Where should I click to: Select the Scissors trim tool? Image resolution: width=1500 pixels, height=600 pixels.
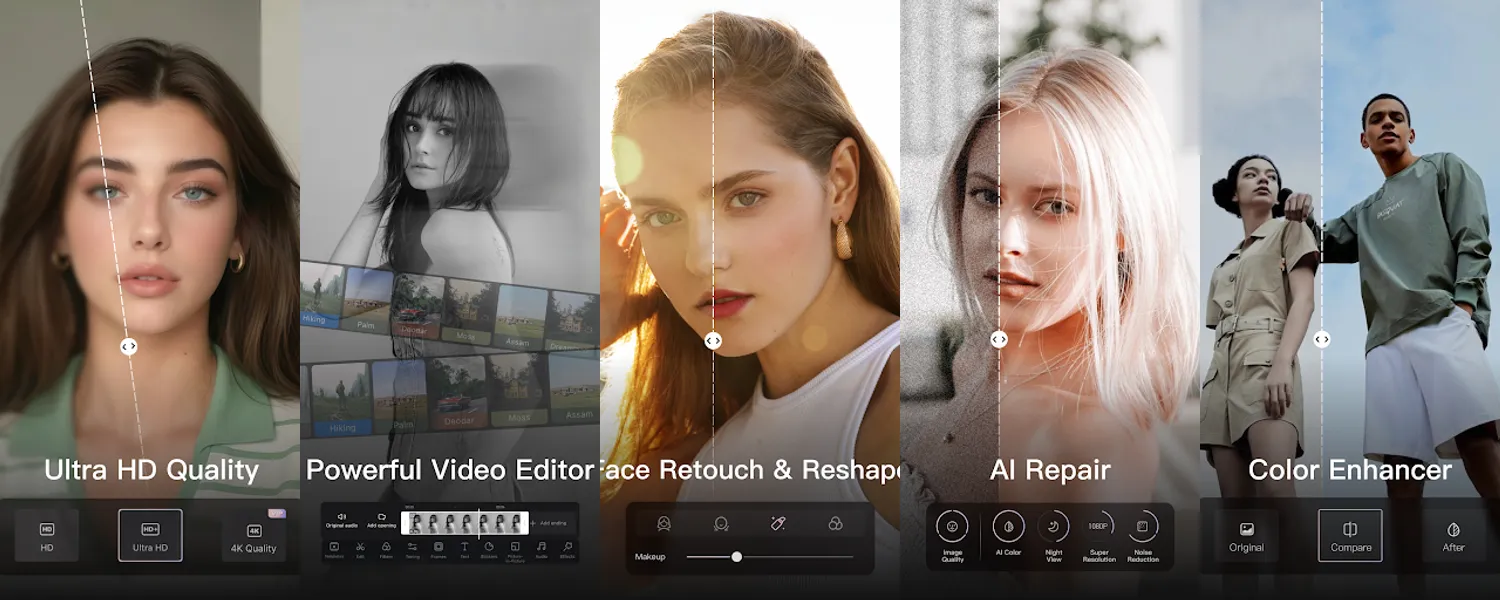coord(361,546)
